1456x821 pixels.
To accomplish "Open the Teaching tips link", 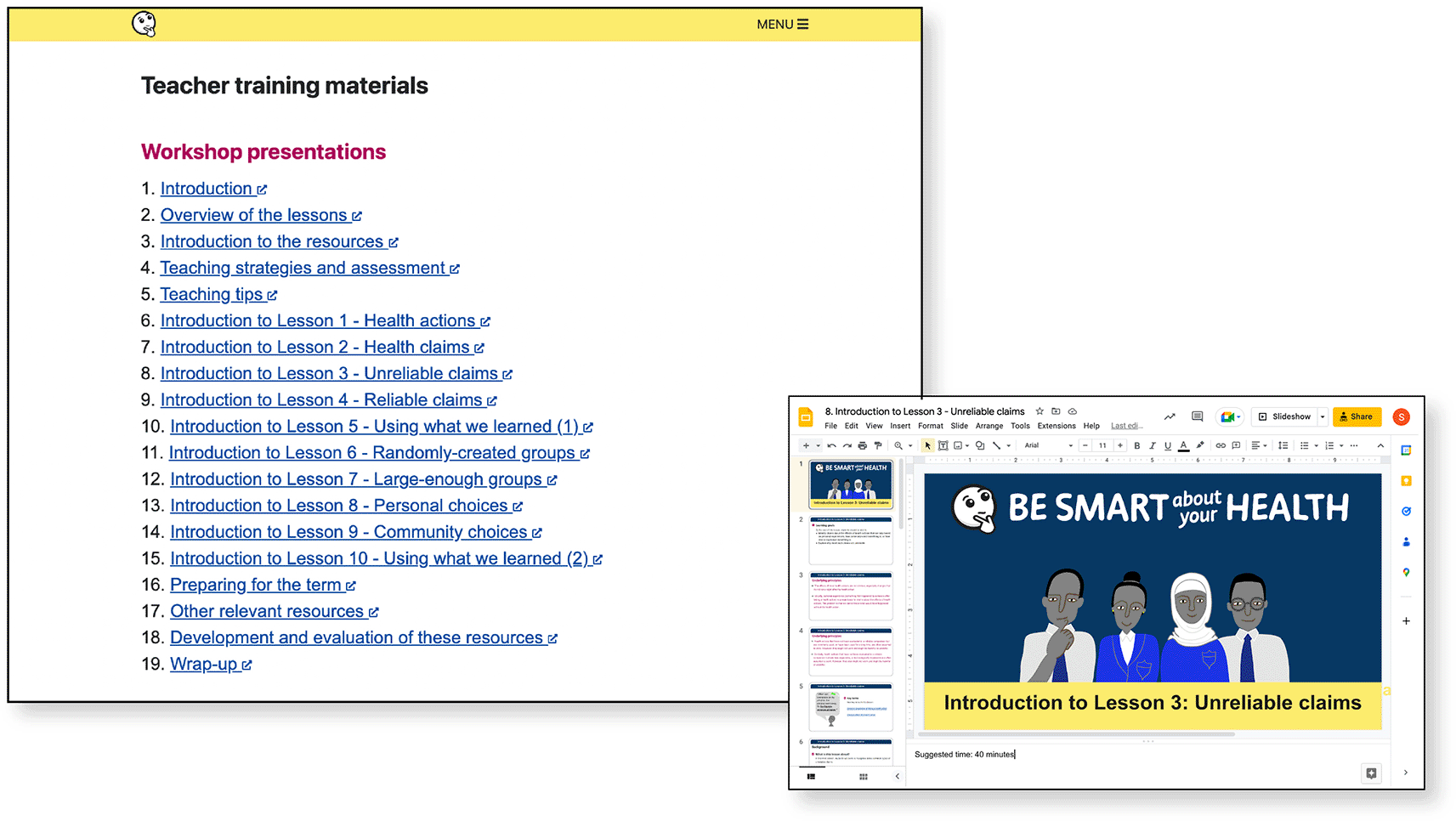I will 218,294.
